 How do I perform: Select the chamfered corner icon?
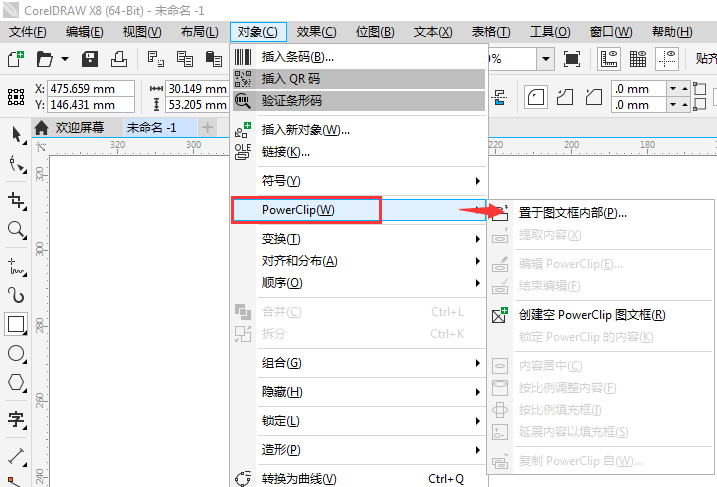[x=594, y=97]
